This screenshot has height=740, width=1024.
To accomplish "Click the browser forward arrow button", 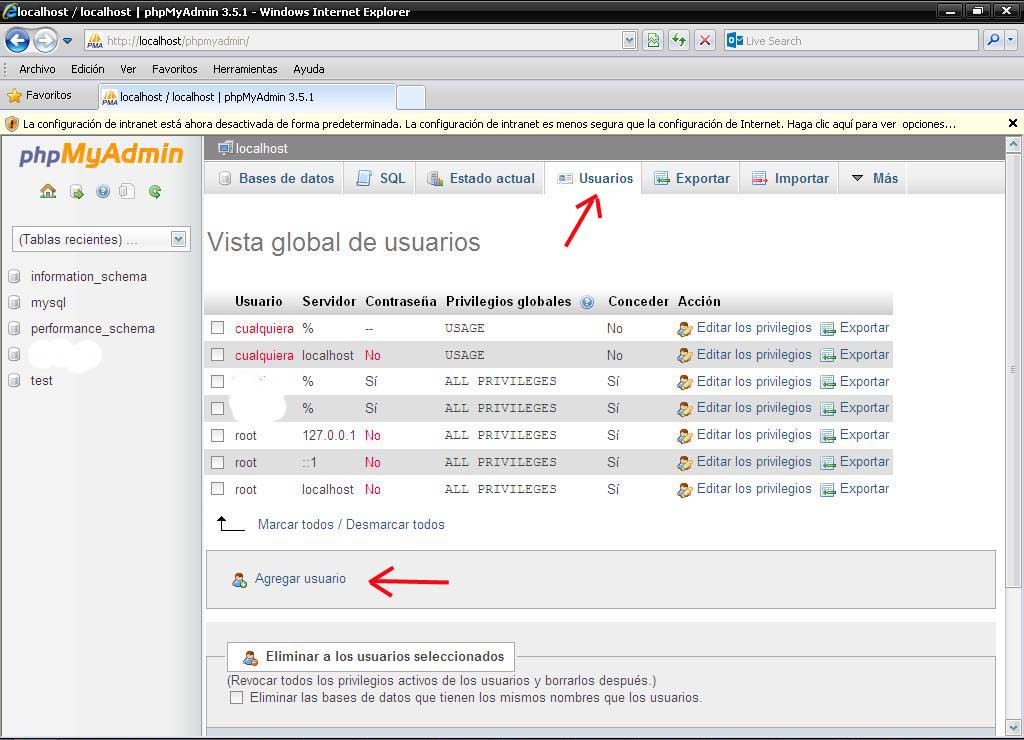I will (x=45, y=40).
